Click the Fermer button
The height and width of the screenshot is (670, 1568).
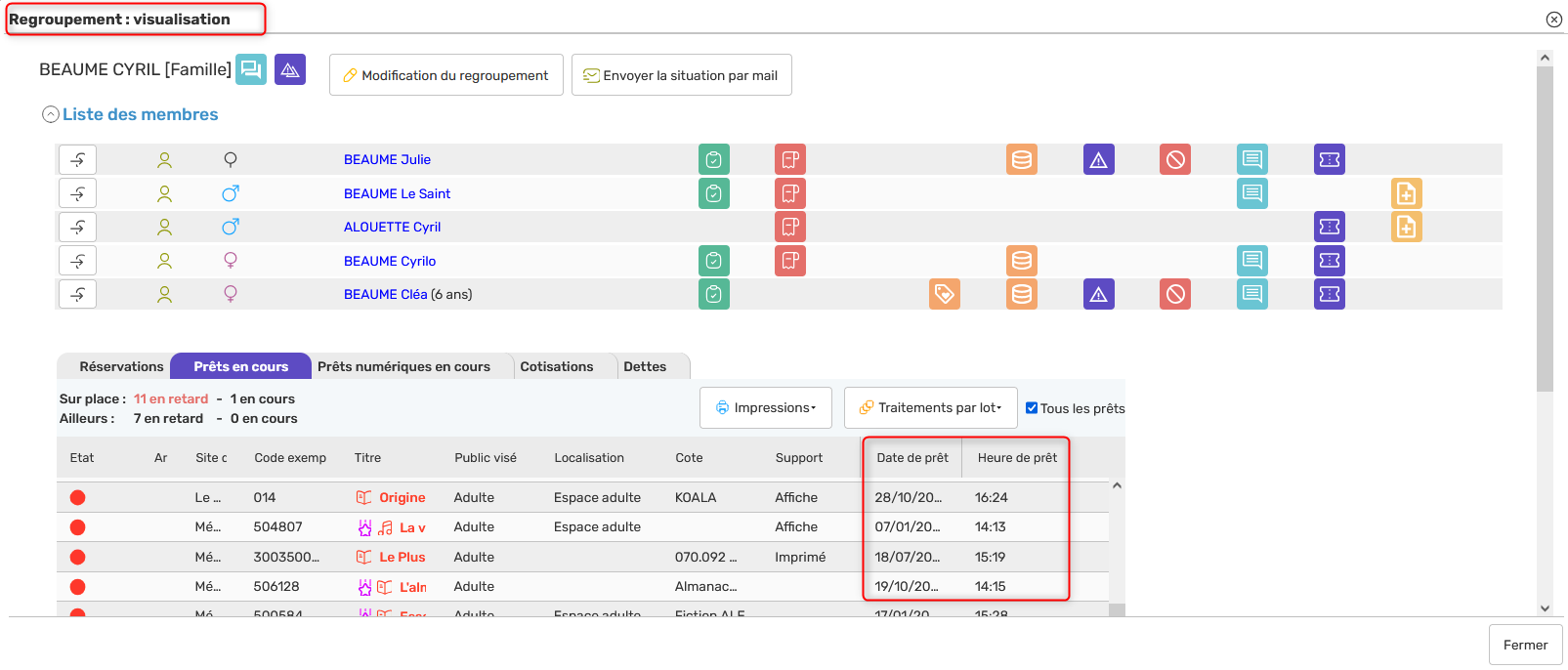[1525, 645]
